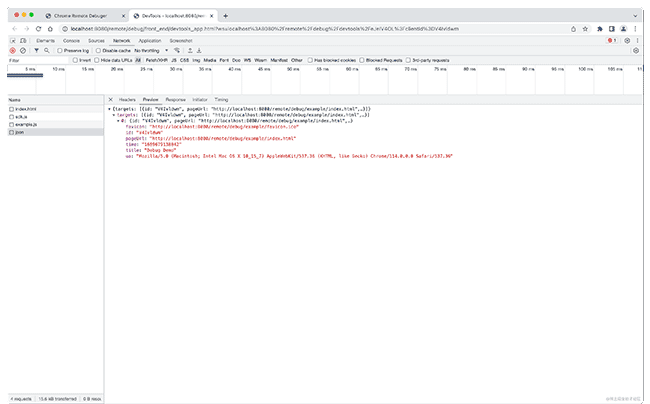Open the DevTools three-dot customize menu
Image resolution: width=650 pixels, height=404 pixels.
tap(638, 41)
